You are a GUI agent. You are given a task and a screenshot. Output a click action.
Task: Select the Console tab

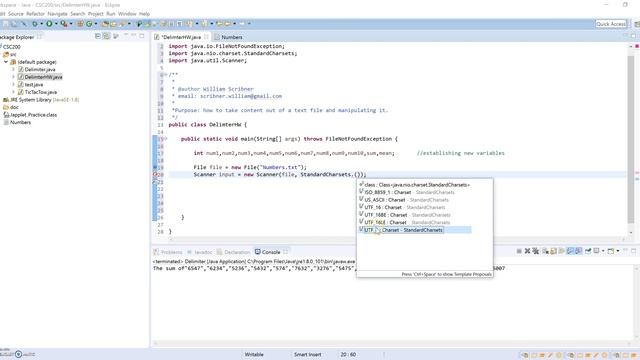pos(268,252)
